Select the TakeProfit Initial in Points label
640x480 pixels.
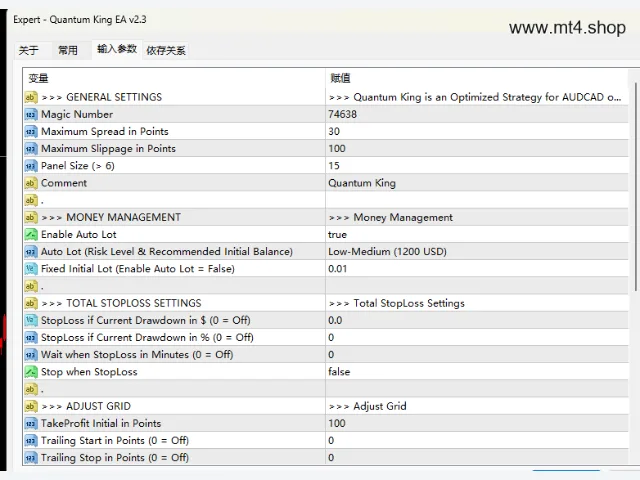101,423
